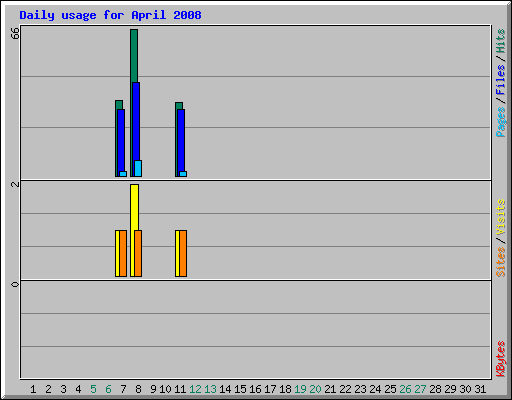The image size is (512, 400).
Task: Click day label '15' on the x-axis
Action: (240, 389)
